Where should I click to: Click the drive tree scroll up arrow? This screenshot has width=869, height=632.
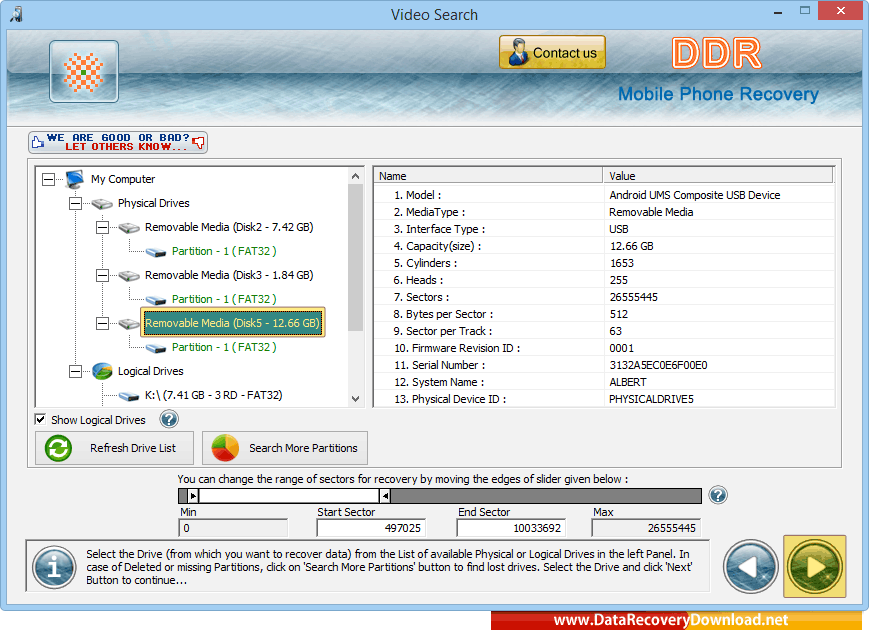tap(355, 176)
